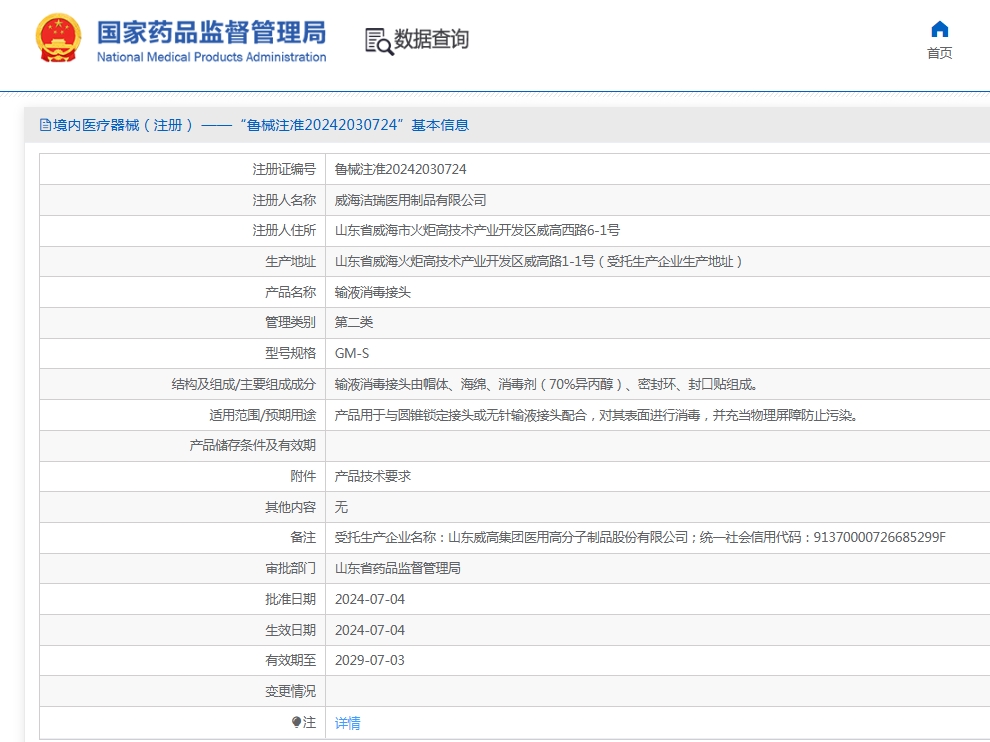990x742 pixels.
Task: Click structure composition text with 70%异丙醇
Action: [546, 384]
